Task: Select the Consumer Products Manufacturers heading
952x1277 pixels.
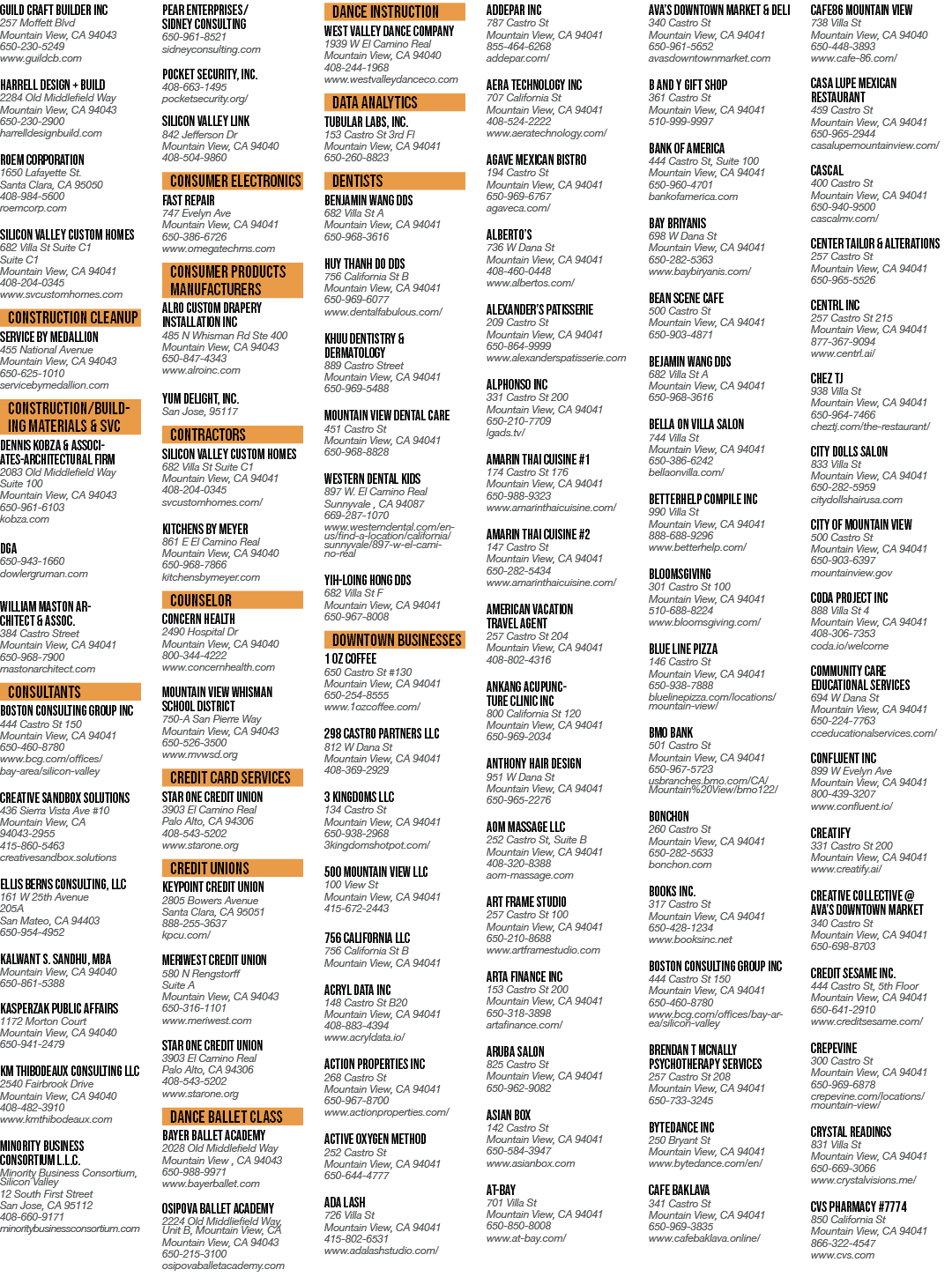Action: [x=233, y=280]
